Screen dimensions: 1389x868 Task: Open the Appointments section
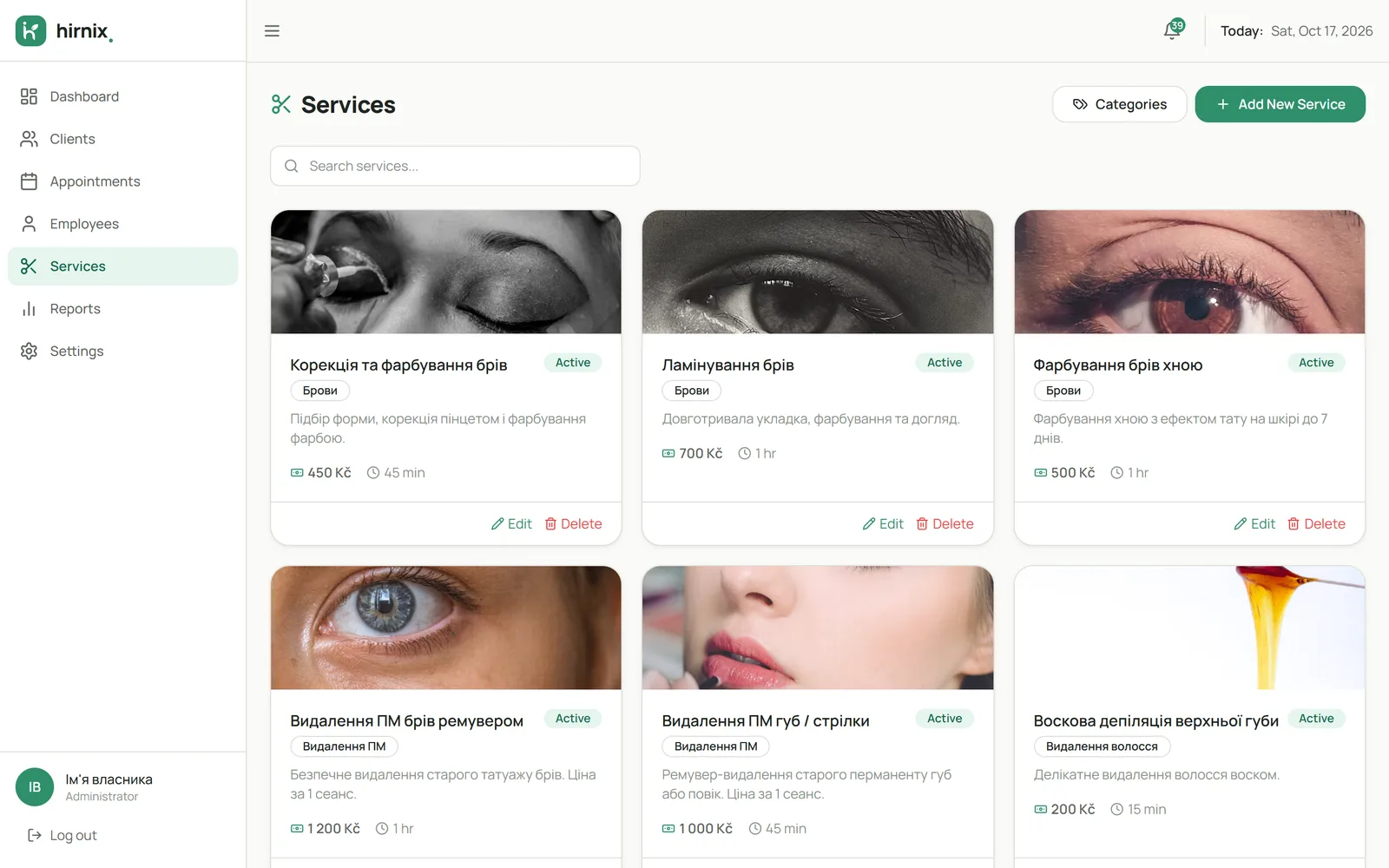pyautogui.click(x=122, y=181)
